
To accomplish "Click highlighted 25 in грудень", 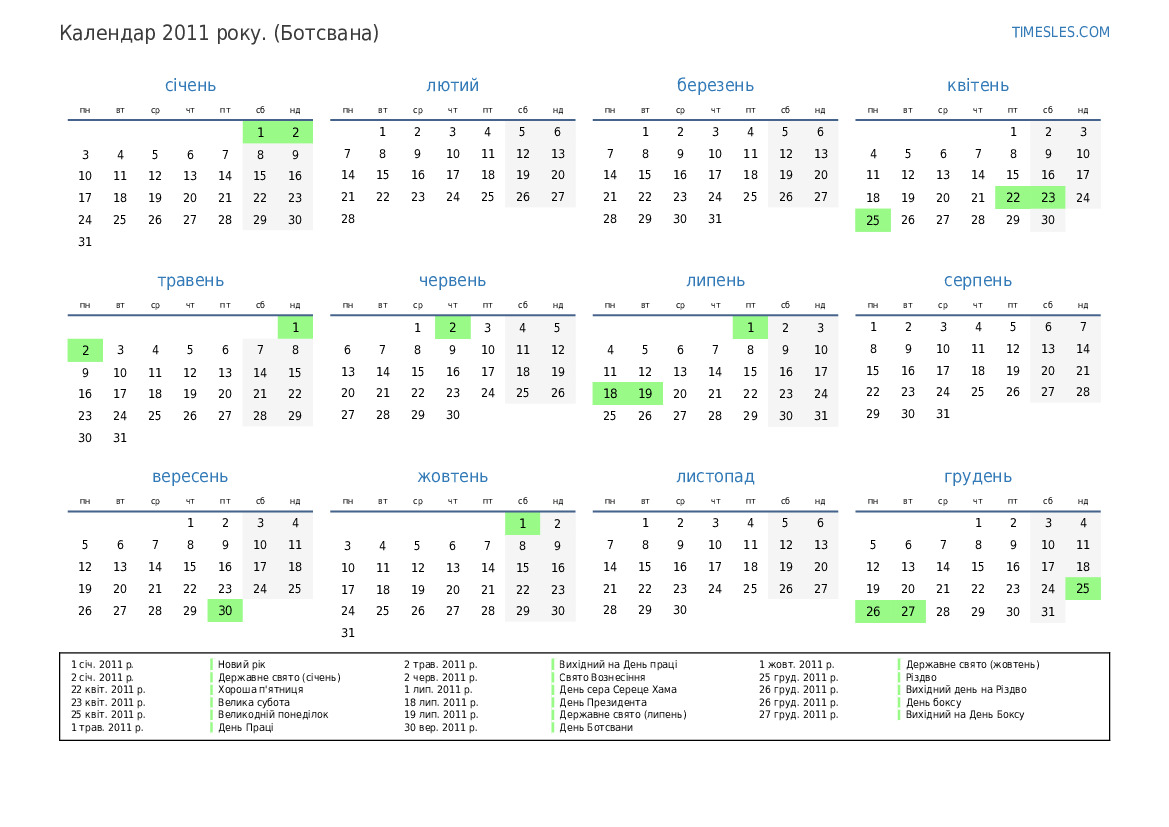I will 1083,589.
